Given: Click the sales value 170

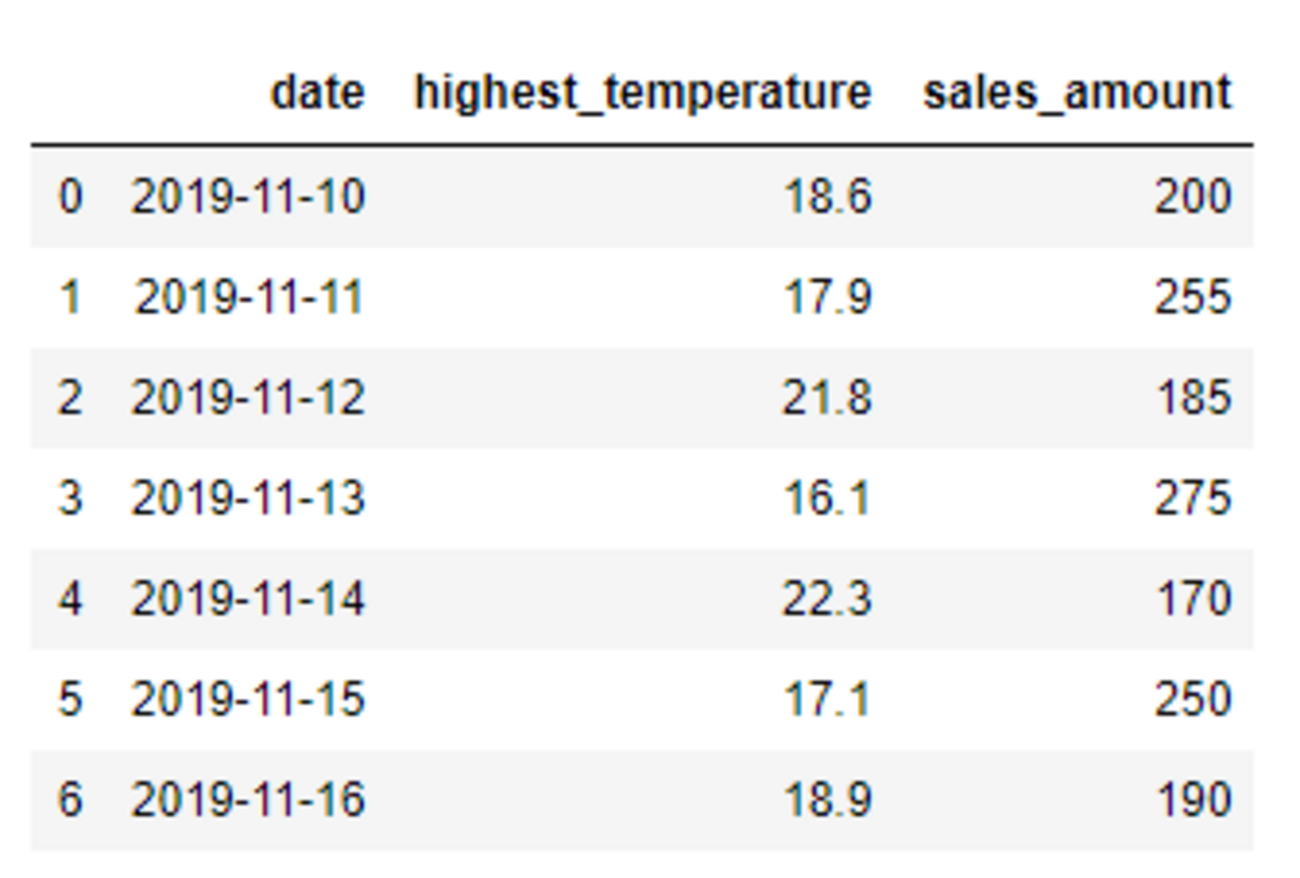Looking at the screenshot, I should [1192, 599].
